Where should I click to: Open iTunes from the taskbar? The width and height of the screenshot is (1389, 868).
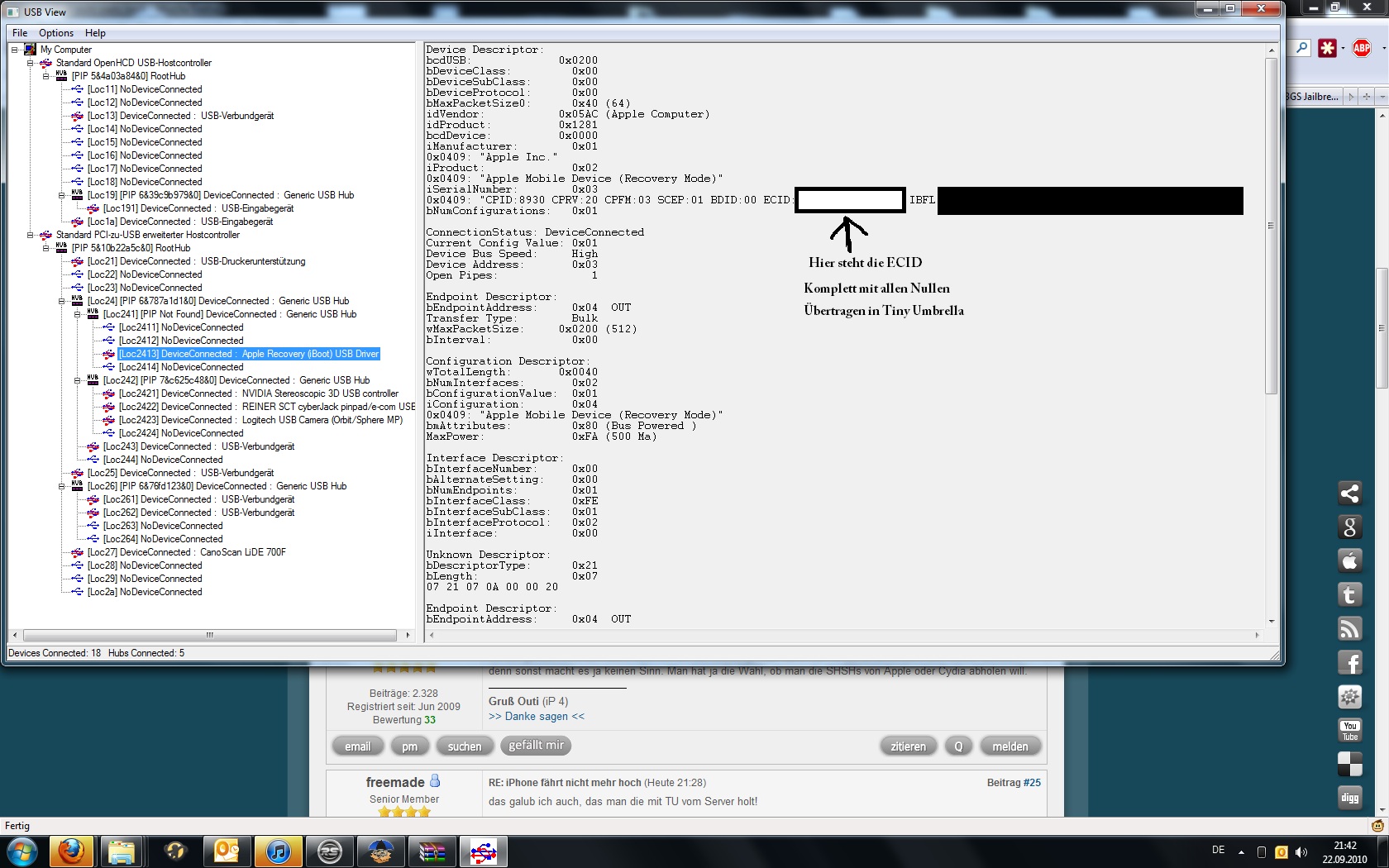(x=278, y=851)
